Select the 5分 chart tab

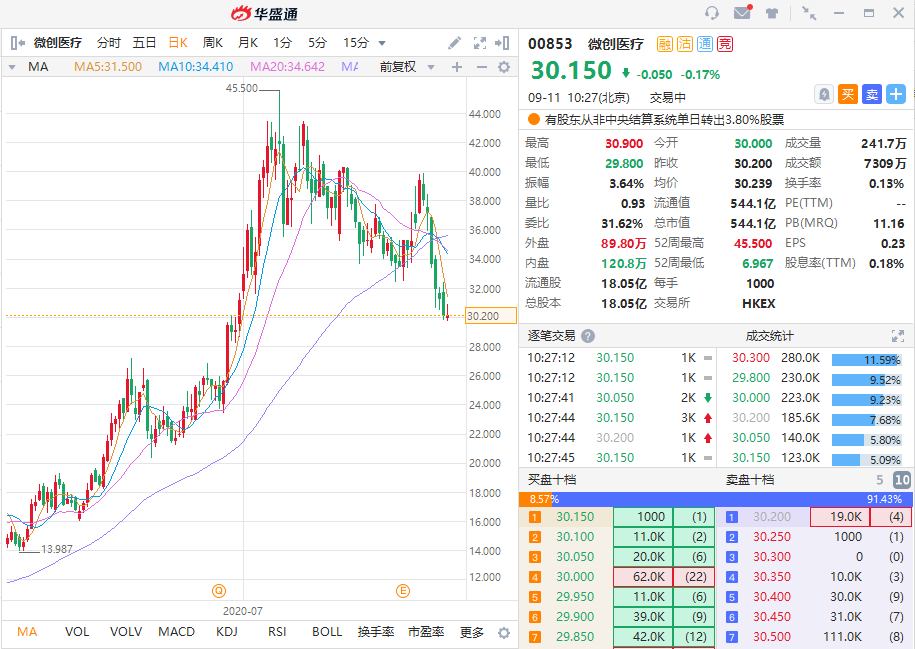click(317, 43)
